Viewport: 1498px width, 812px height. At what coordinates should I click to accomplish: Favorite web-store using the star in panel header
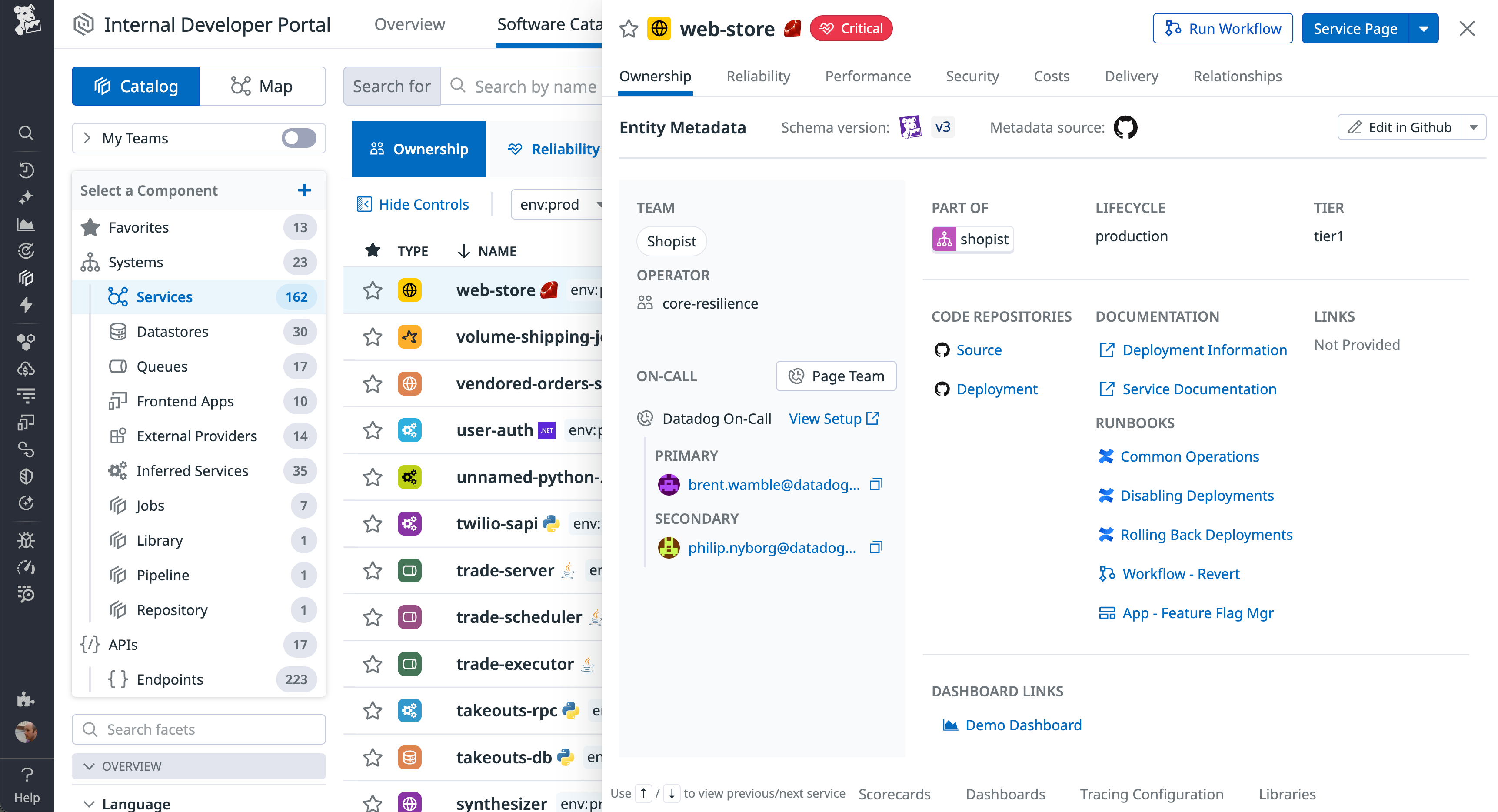628,28
